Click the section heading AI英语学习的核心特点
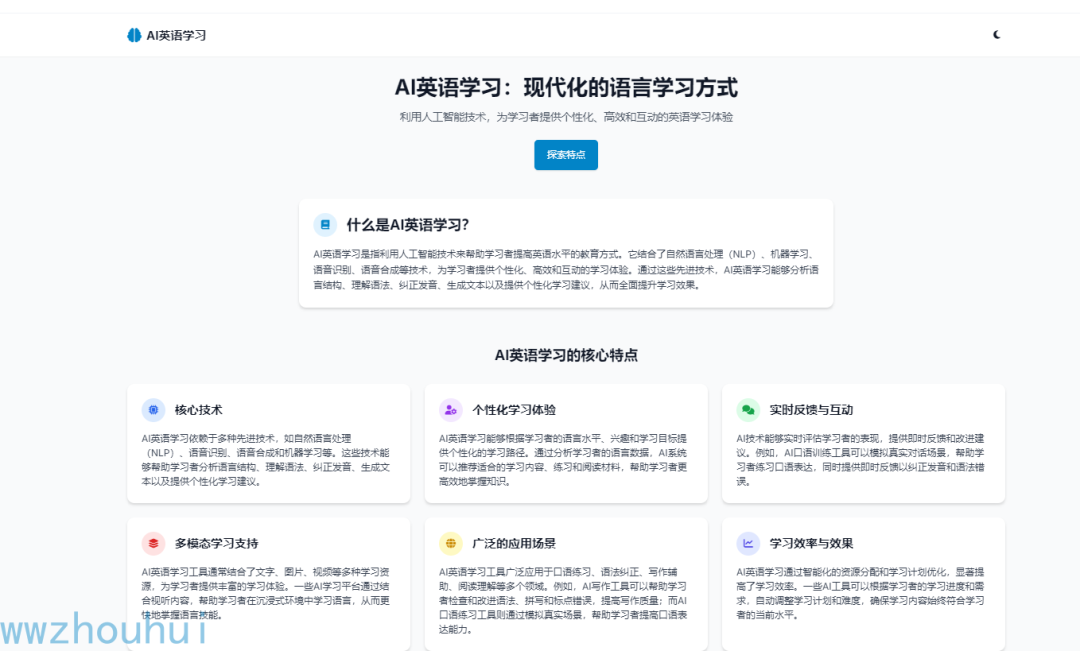1080x651 pixels. [x=565, y=355]
